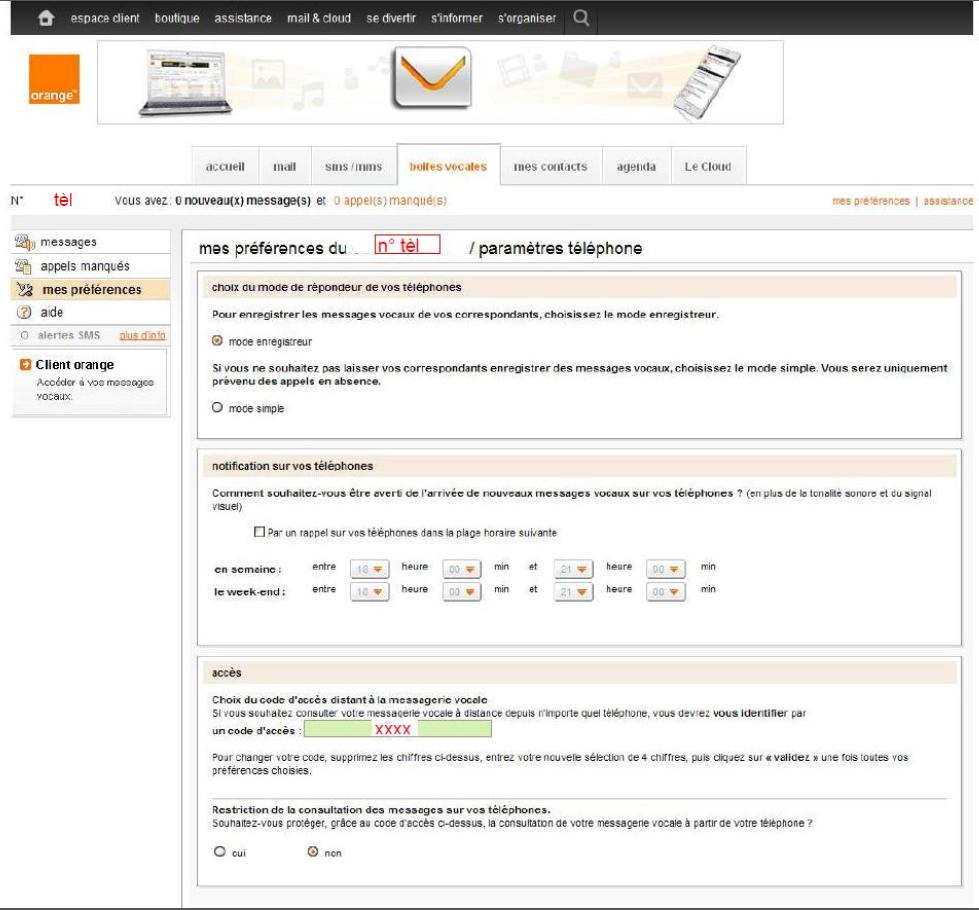Open the sms/mms tab

click(346, 167)
